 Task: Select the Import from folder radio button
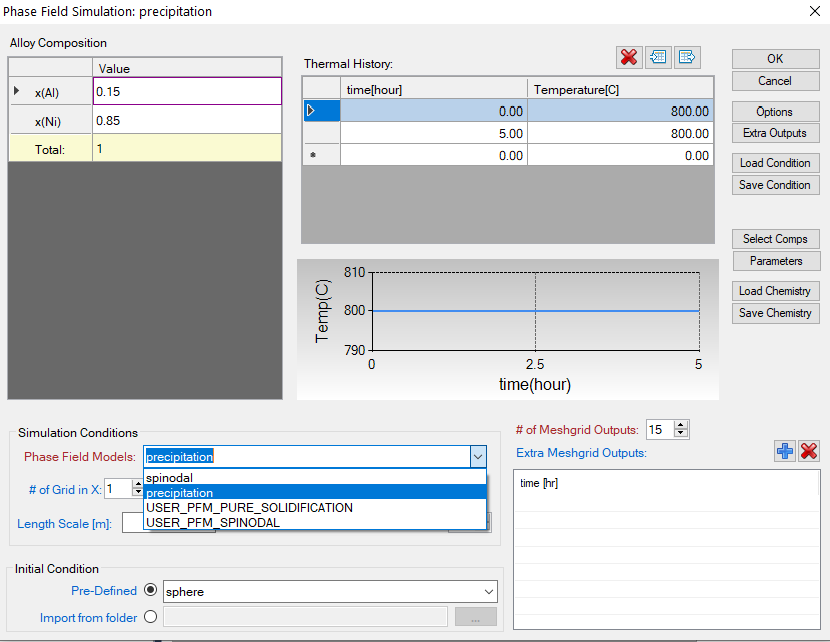coord(151,617)
